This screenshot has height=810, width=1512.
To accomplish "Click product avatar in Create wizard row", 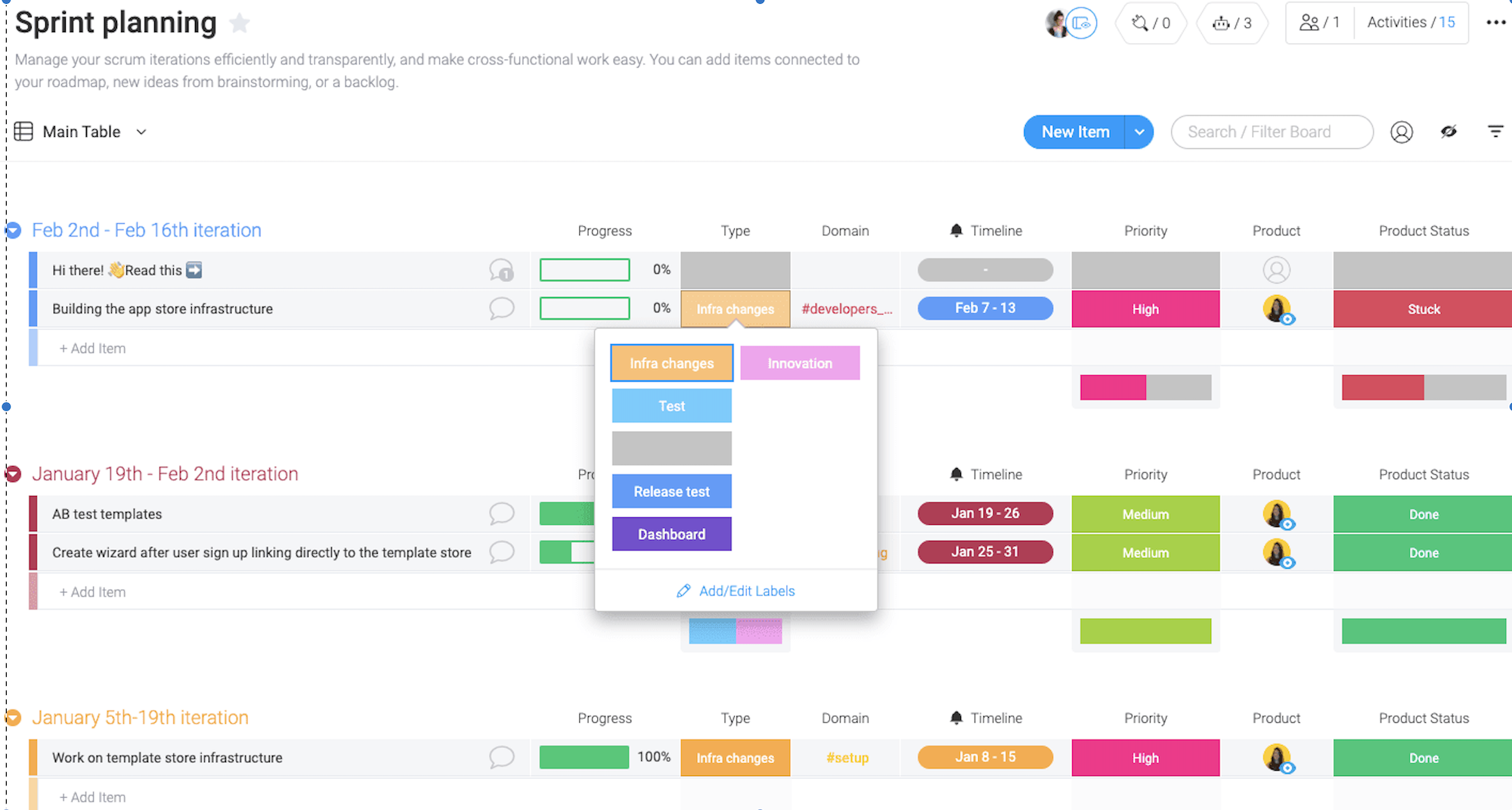I will point(1277,553).
